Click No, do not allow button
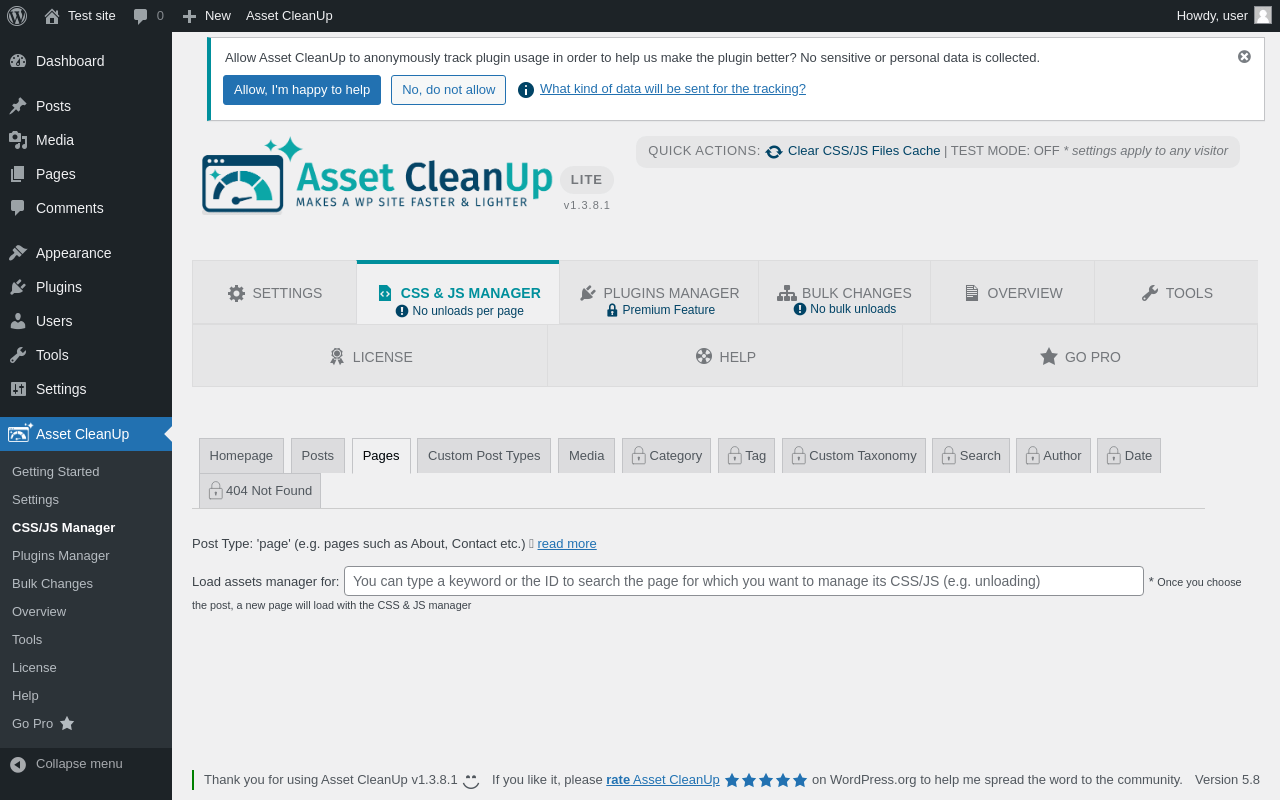The width and height of the screenshot is (1280, 800). 448,90
